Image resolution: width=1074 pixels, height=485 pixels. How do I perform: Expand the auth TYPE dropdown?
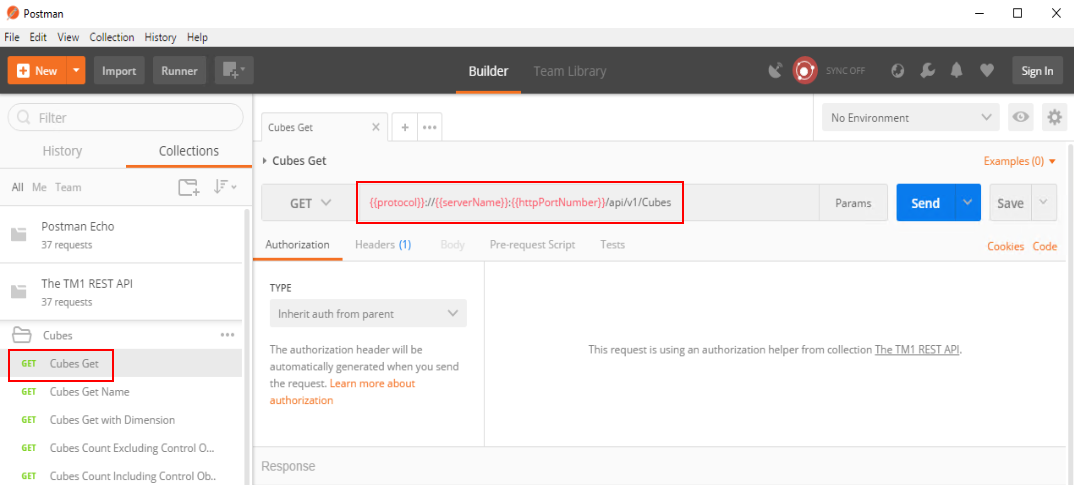(367, 313)
